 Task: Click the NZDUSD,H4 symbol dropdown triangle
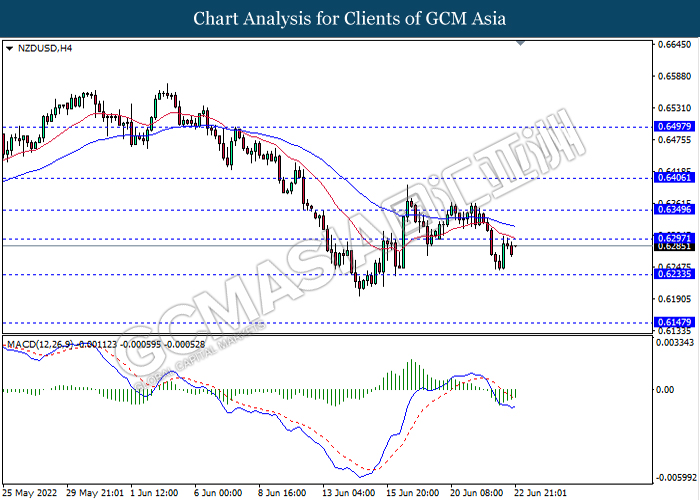[10, 49]
